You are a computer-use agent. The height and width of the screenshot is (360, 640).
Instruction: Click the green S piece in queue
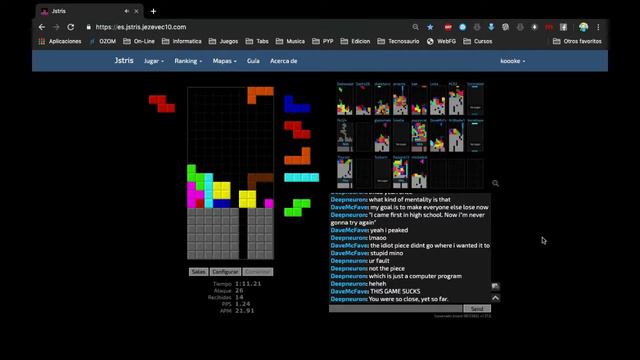[x=297, y=207]
